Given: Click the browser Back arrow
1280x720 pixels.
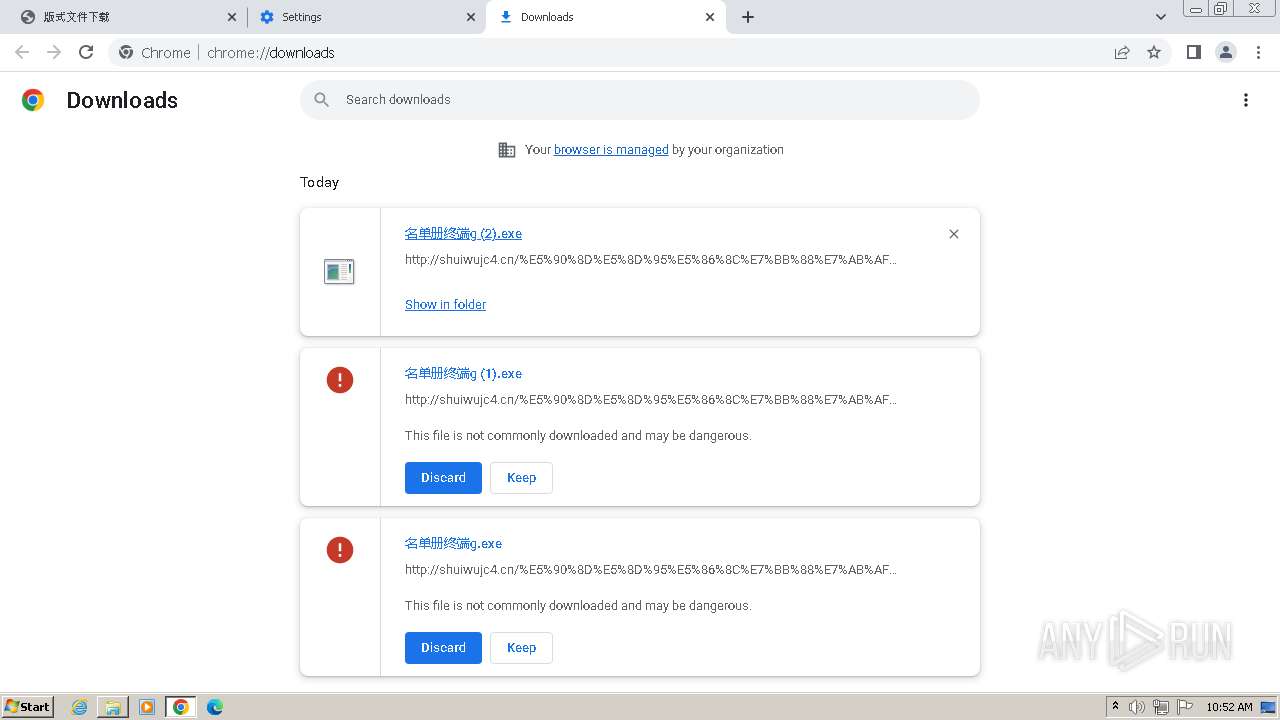Looking at the screenshot, I should pyautogui.click(x=22, y=52).
